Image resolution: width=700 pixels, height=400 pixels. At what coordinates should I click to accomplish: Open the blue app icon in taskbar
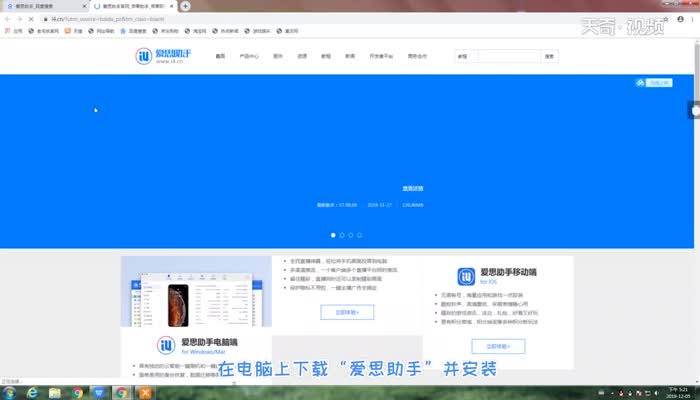pyautogui.click(x=99, y=393)
